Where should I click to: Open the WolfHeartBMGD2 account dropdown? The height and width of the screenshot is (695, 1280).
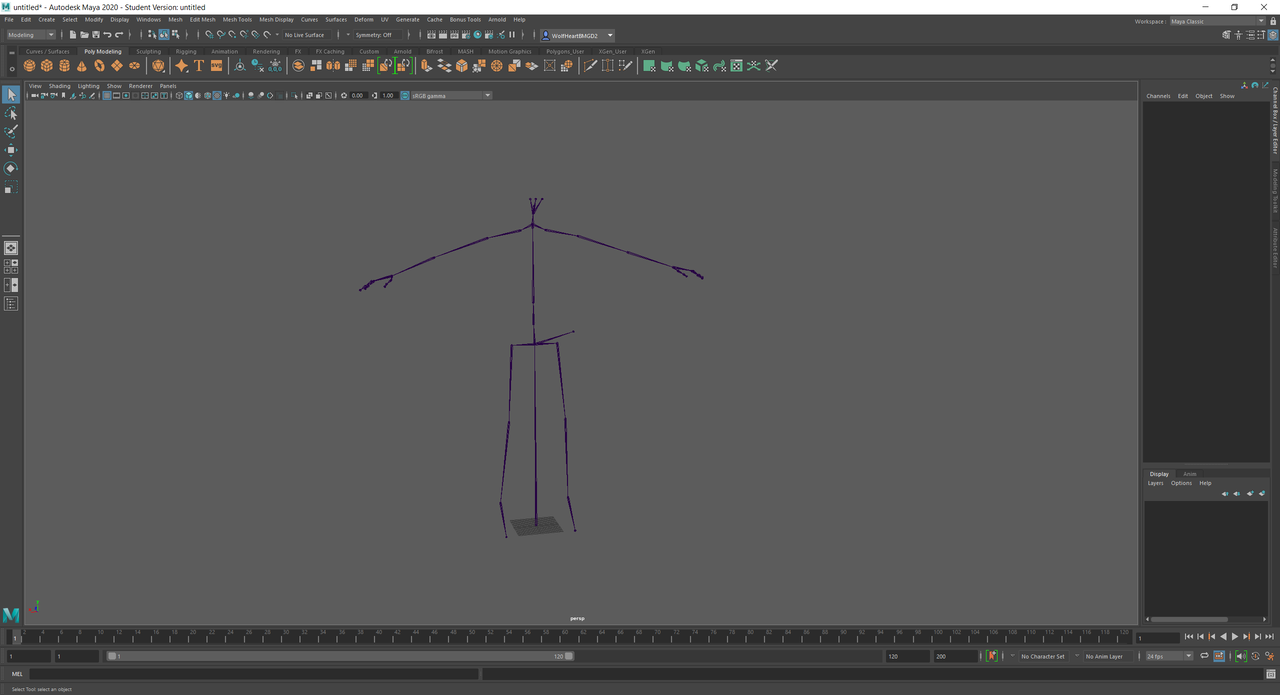point(576,35)
